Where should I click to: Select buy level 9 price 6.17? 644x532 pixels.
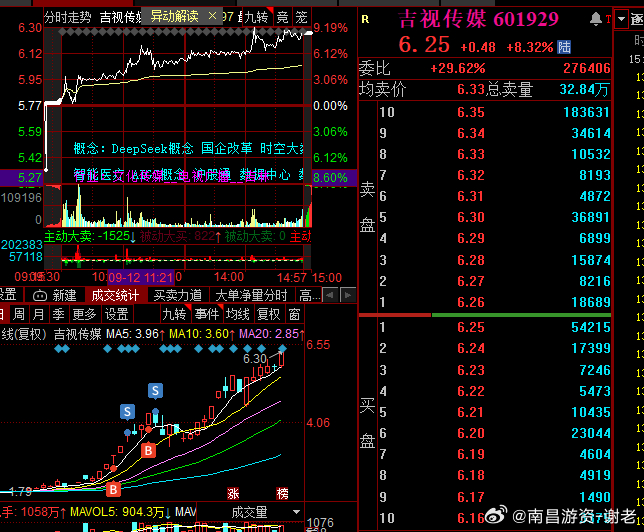[471, 497]
